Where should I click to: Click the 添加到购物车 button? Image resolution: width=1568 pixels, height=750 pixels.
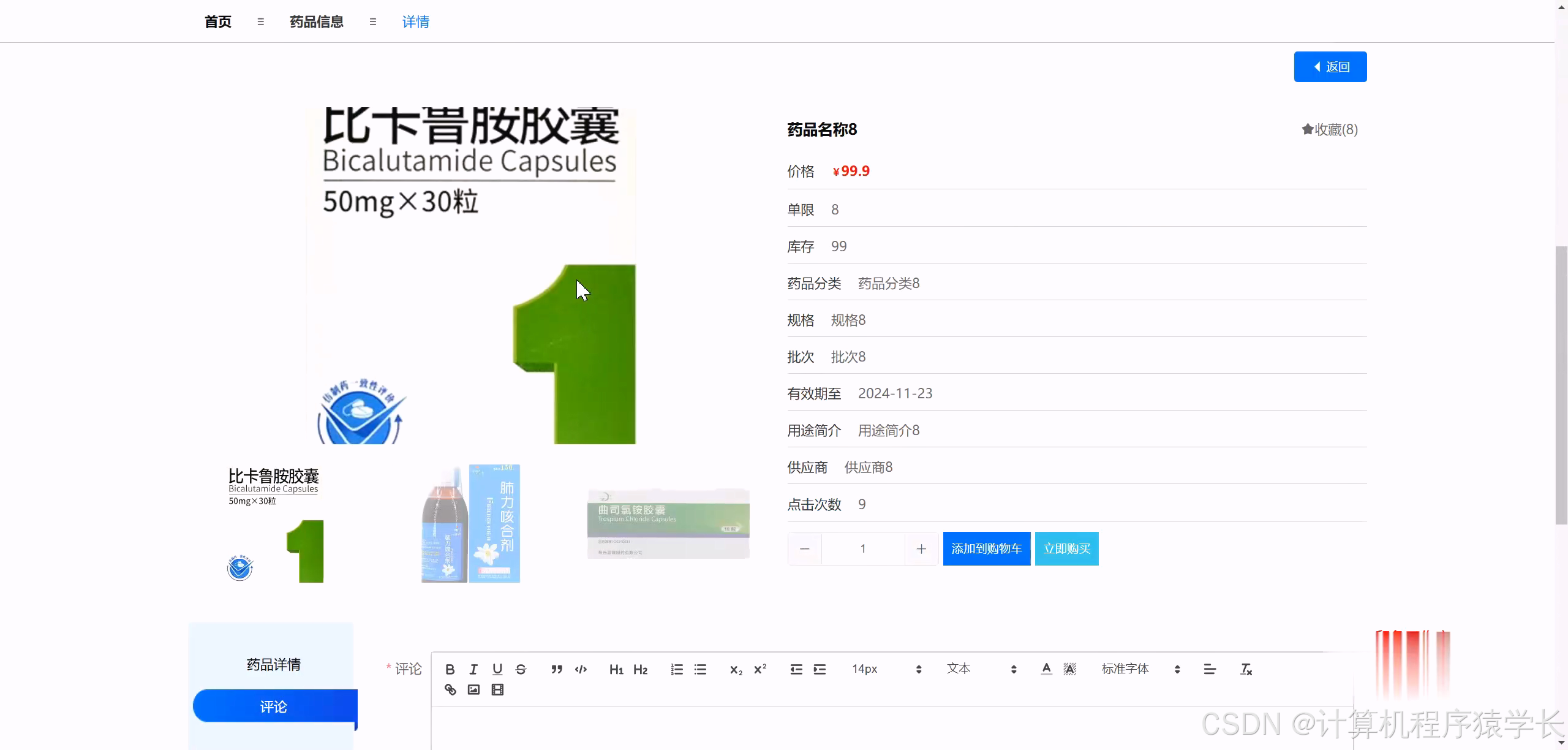tap(986, 548)
